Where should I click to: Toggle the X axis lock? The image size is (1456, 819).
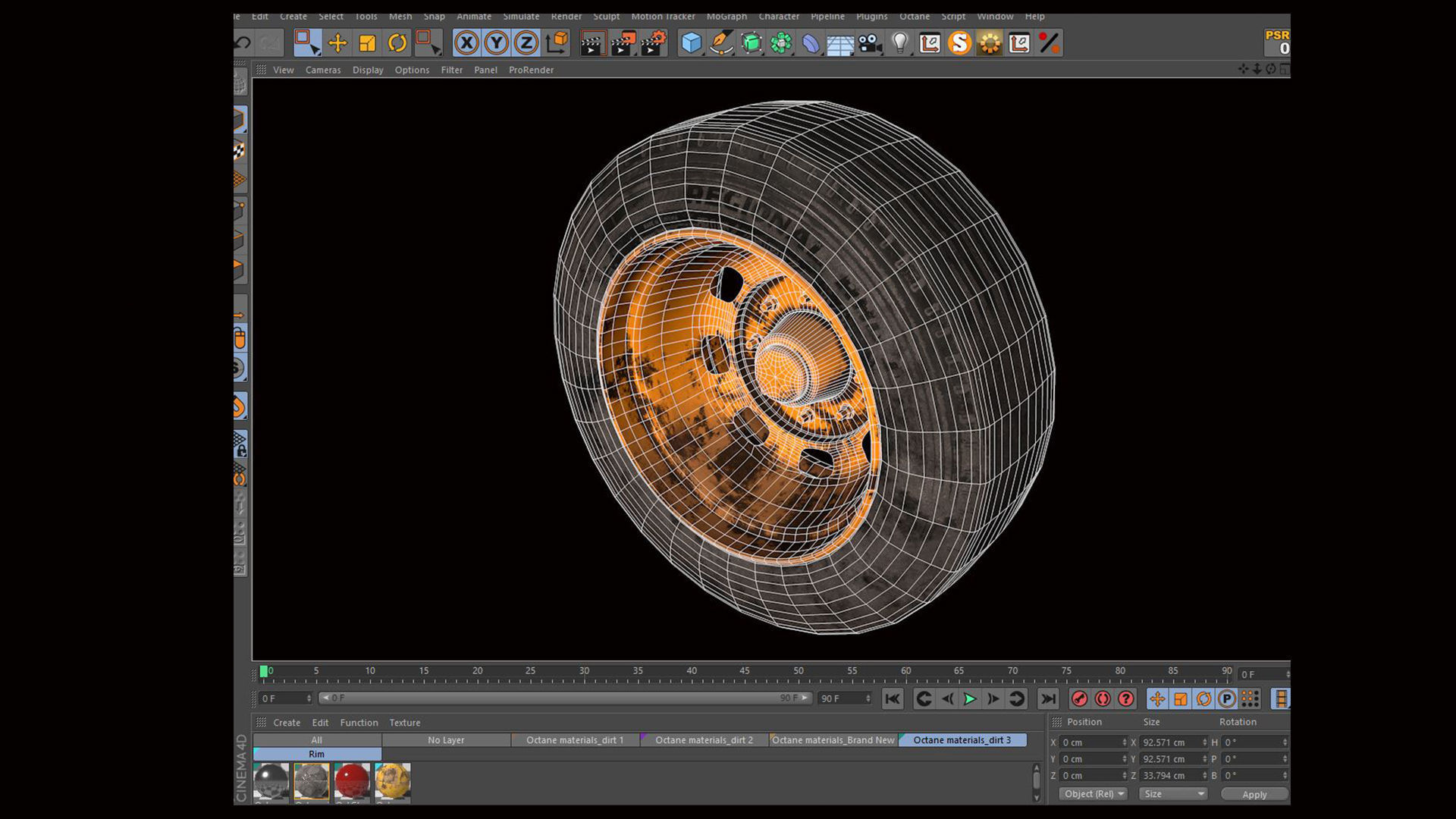(466, 43)
